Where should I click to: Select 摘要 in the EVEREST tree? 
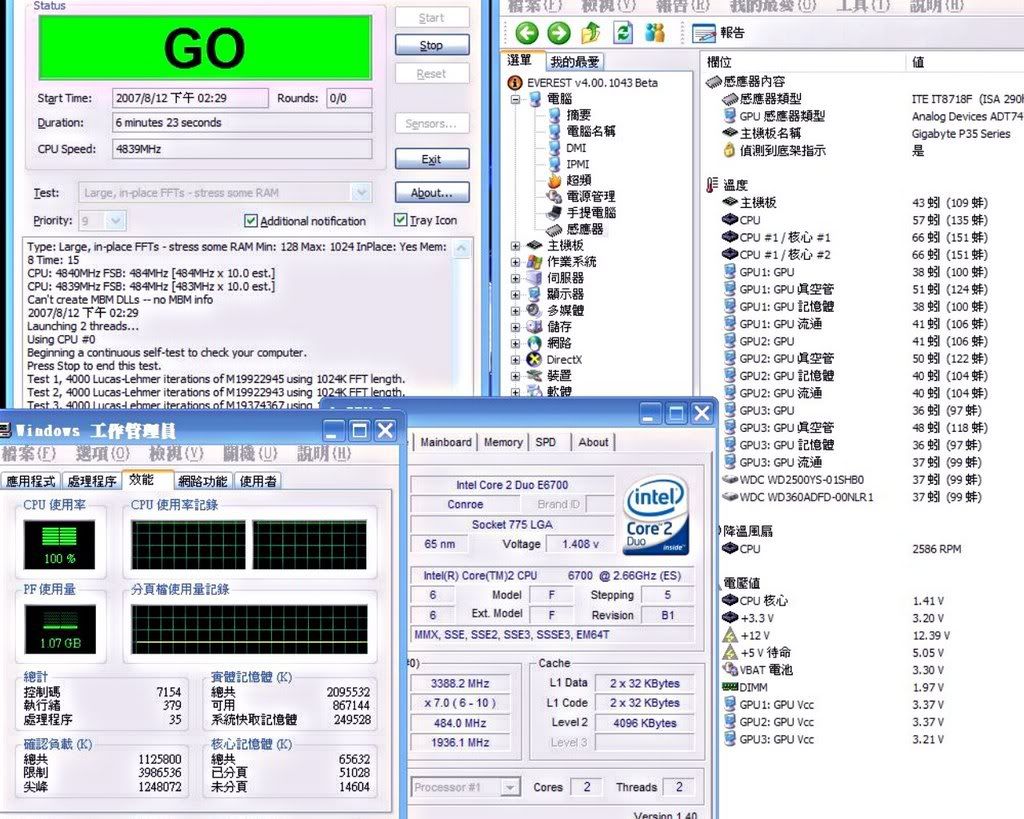[578, 115]
